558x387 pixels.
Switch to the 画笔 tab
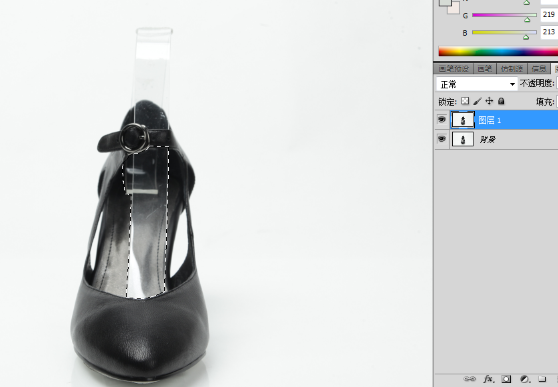pos(484,69)
